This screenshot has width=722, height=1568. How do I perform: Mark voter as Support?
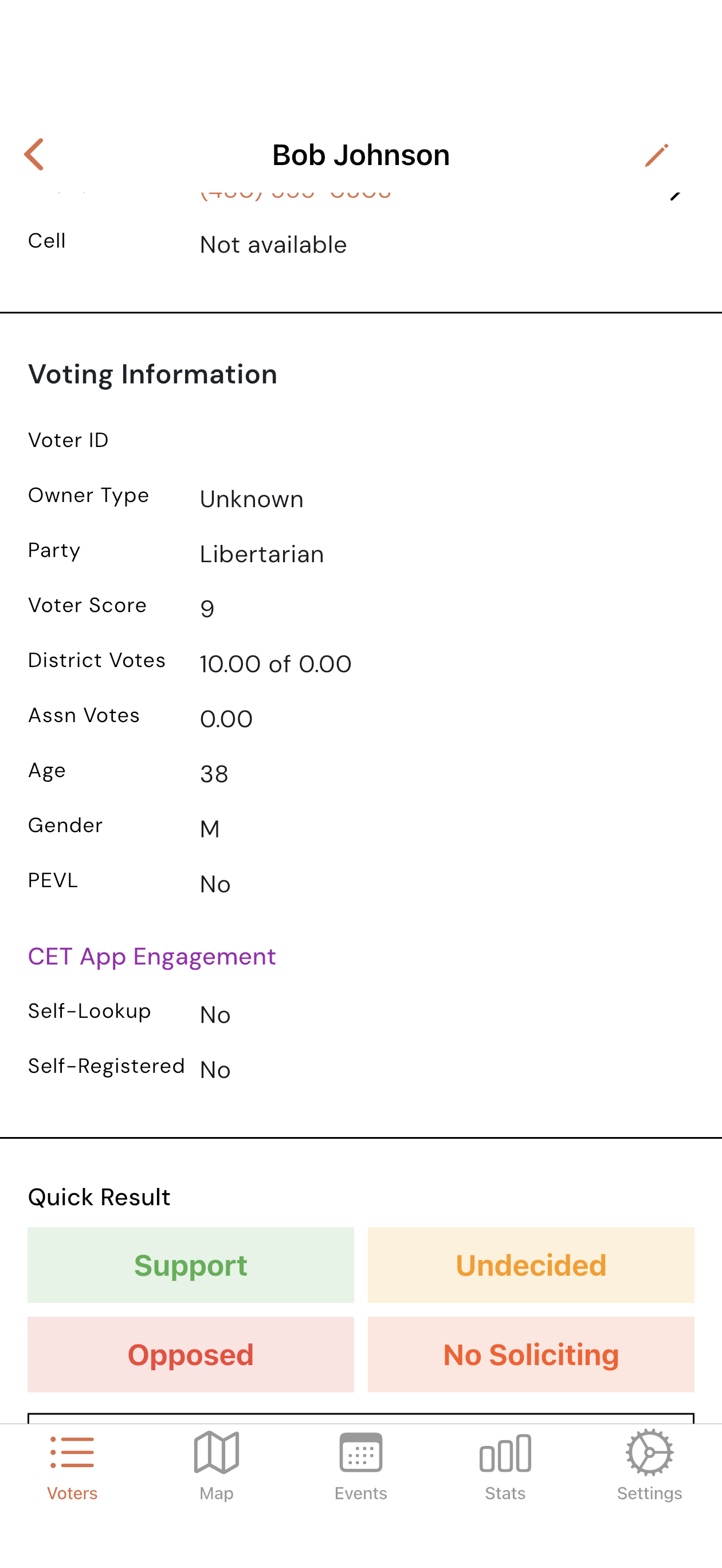coord(191,1265)
